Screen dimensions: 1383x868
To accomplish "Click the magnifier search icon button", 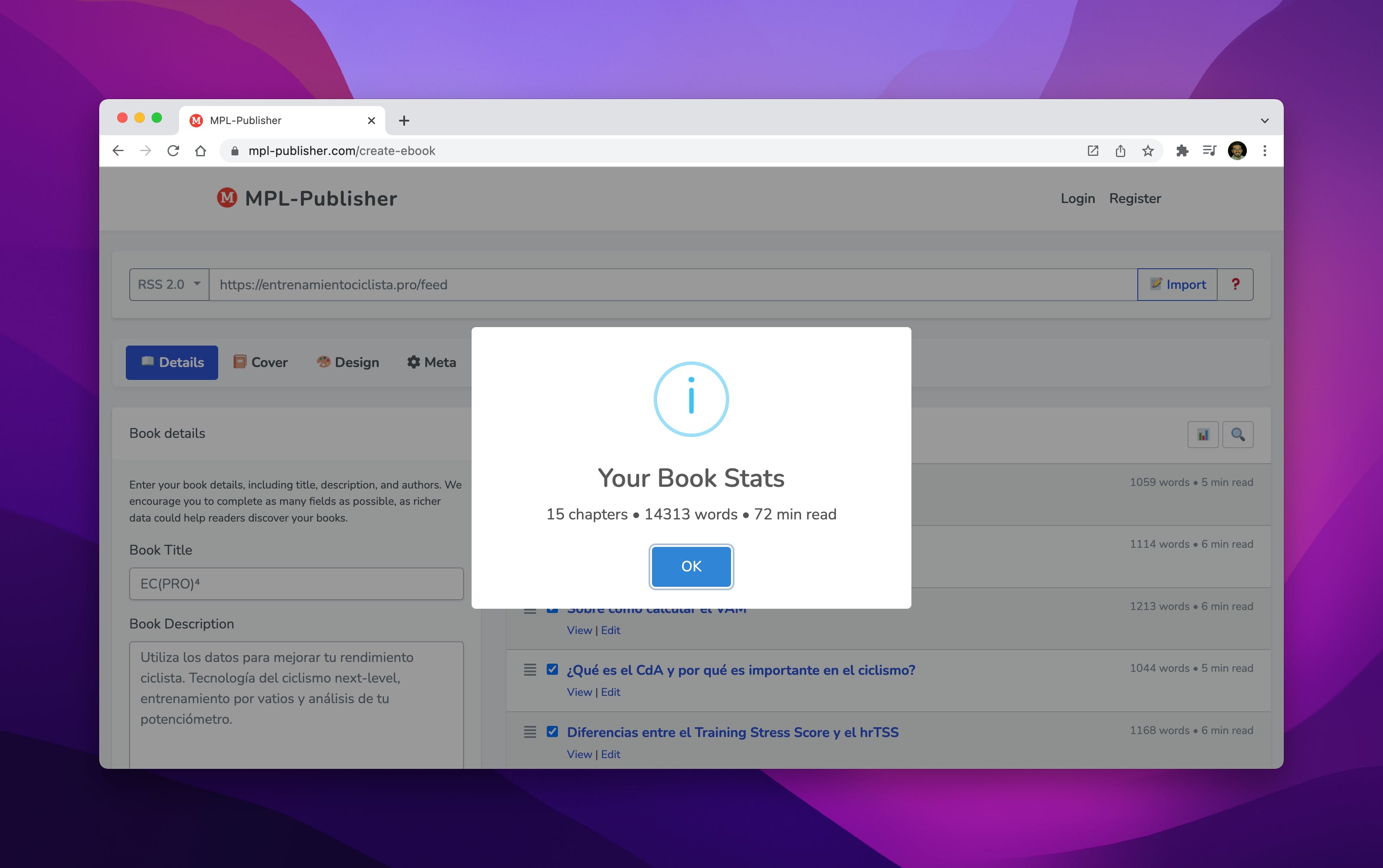I will (1238, 434).
